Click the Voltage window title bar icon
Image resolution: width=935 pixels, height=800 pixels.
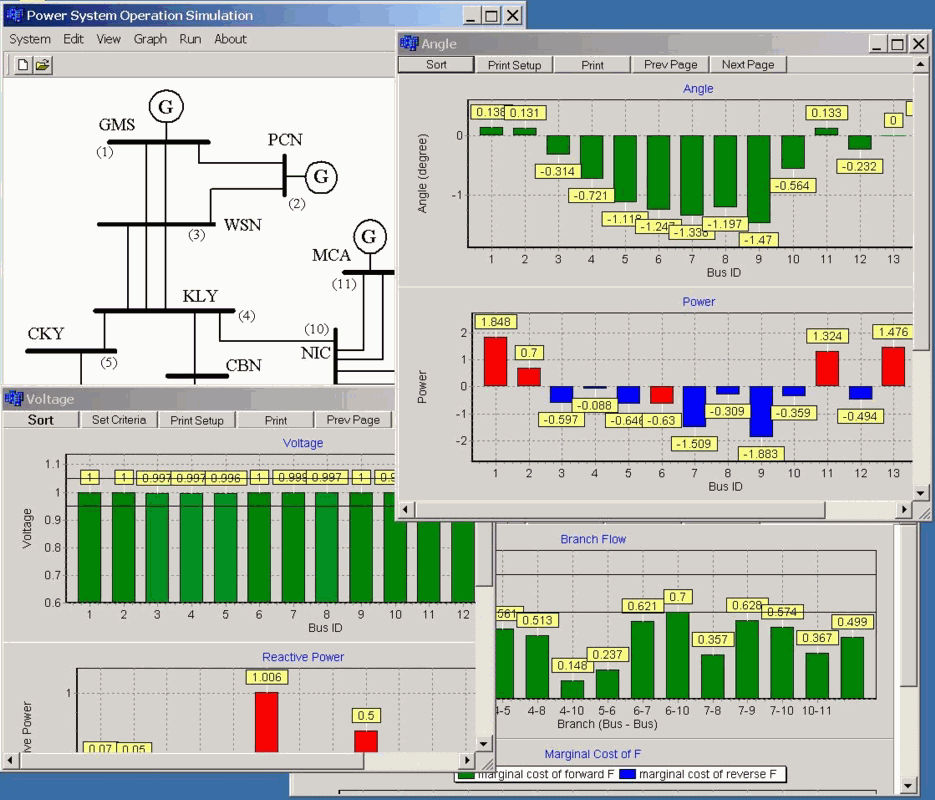13,399
